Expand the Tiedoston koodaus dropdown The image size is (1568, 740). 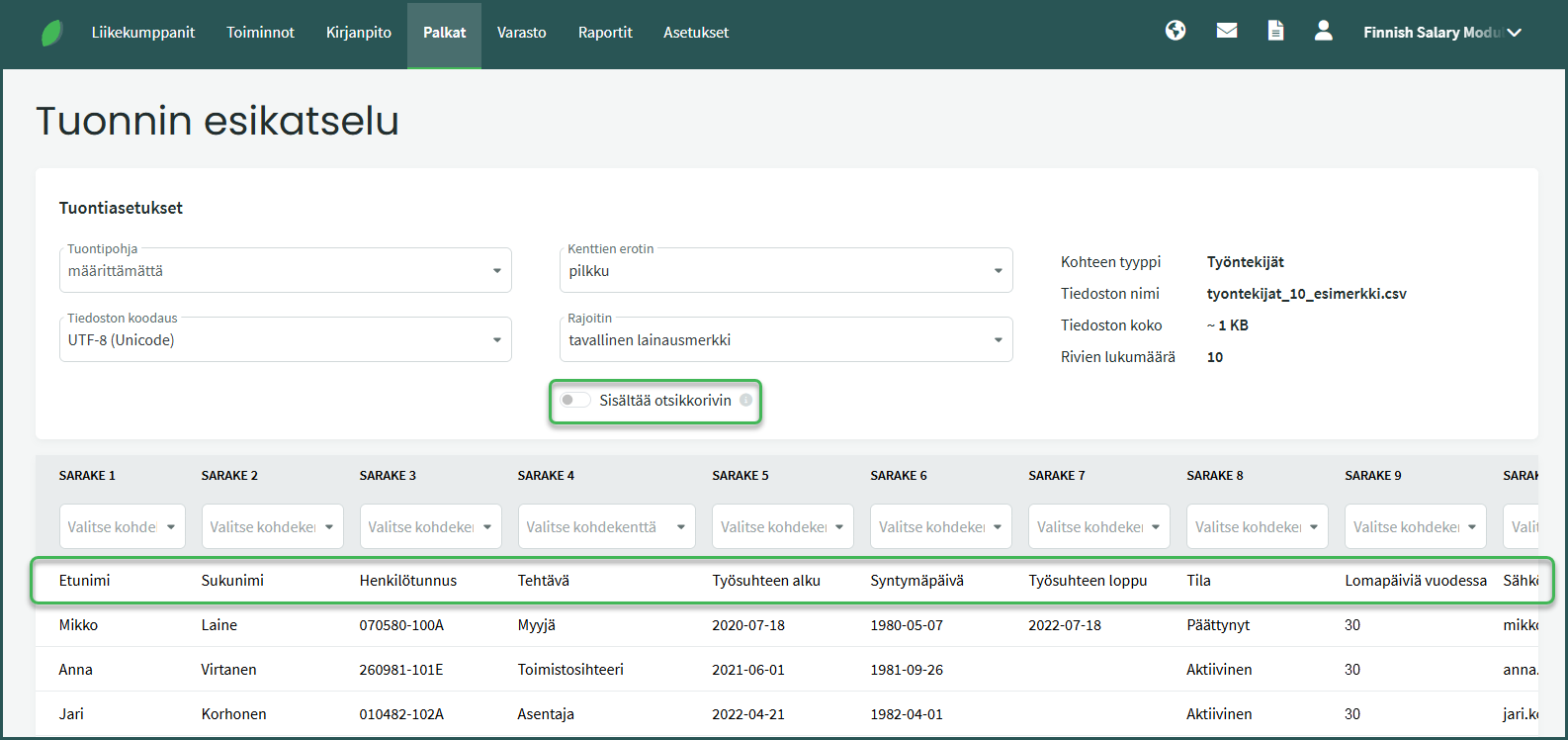[x=285, y=339]
